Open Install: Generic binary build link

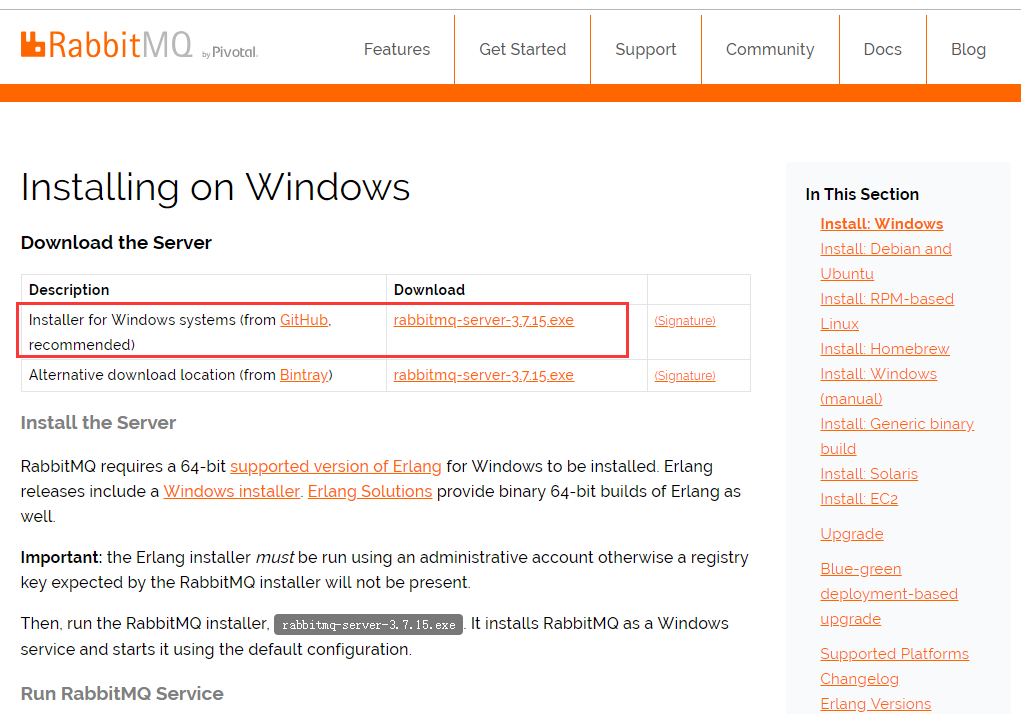[897, 437]
